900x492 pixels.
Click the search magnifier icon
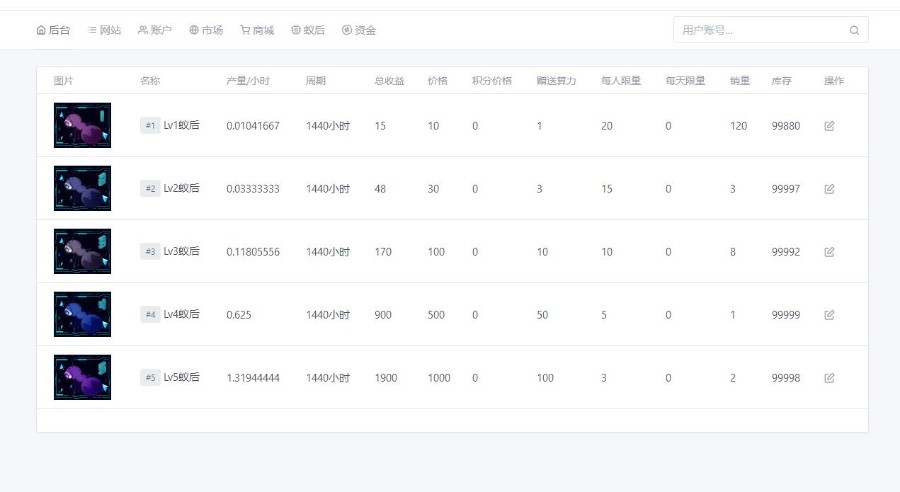click(x=854, y=30)
